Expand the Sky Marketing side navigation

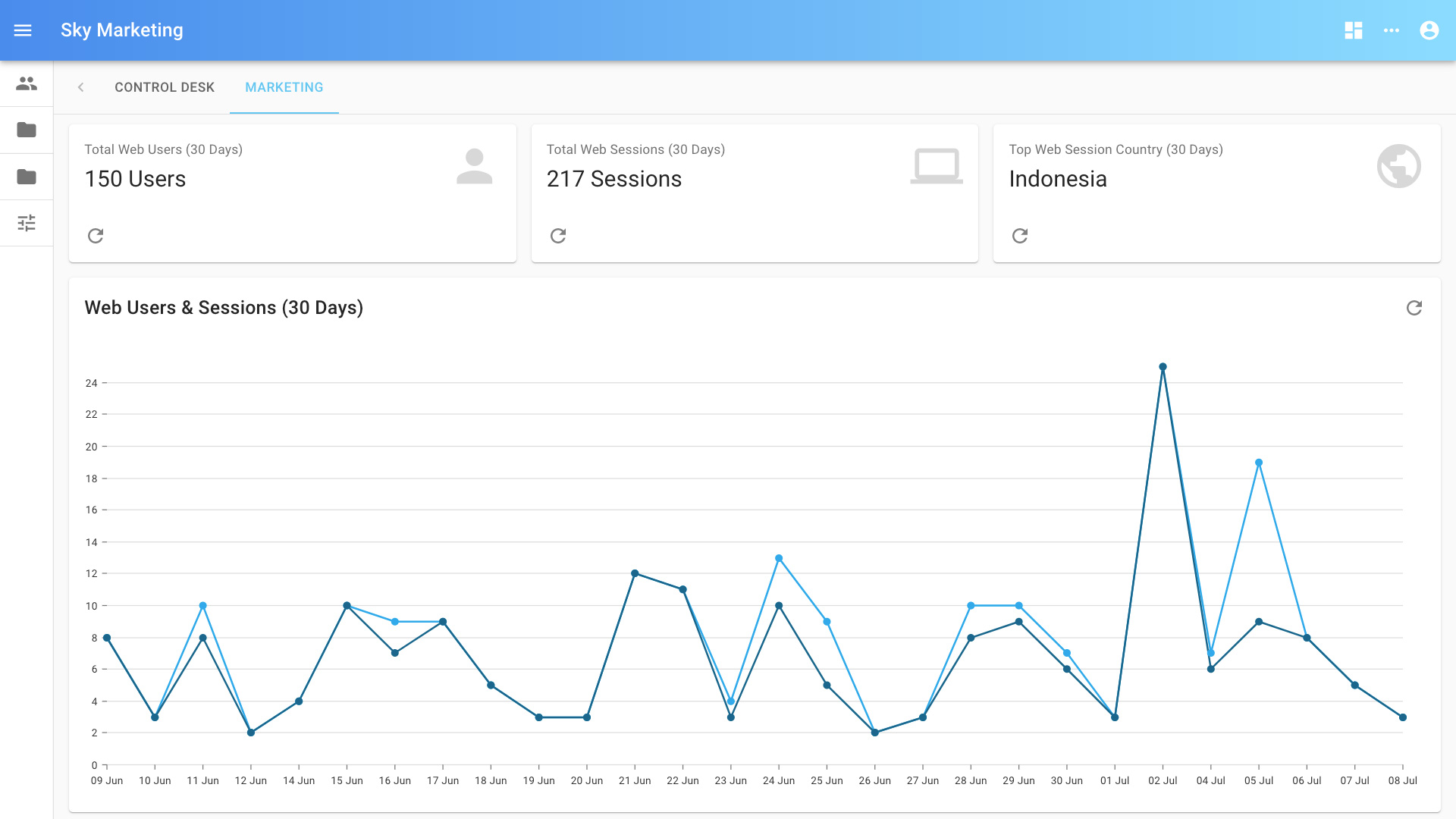[x=24, y=30]
